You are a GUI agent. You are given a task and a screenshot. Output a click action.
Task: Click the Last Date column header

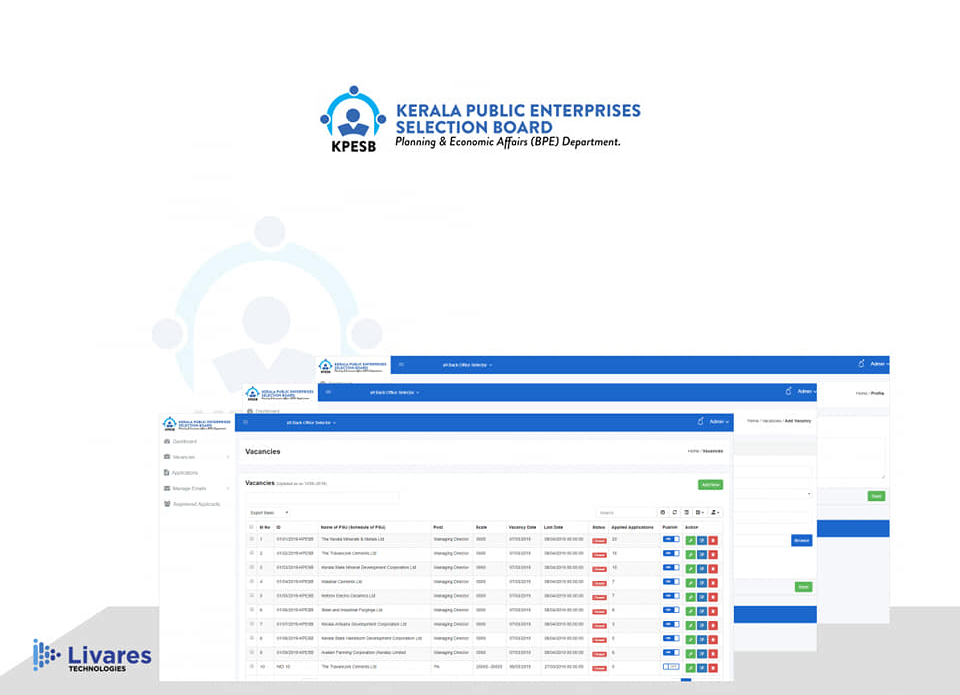pos(553,527)
